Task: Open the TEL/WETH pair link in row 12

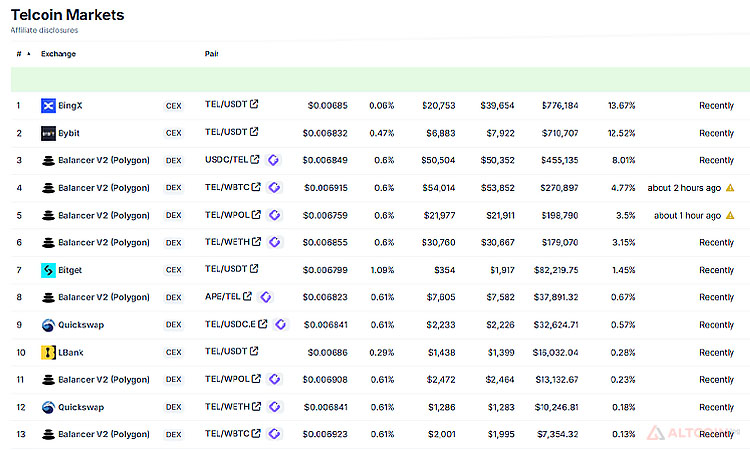Action: click(227, 406)
